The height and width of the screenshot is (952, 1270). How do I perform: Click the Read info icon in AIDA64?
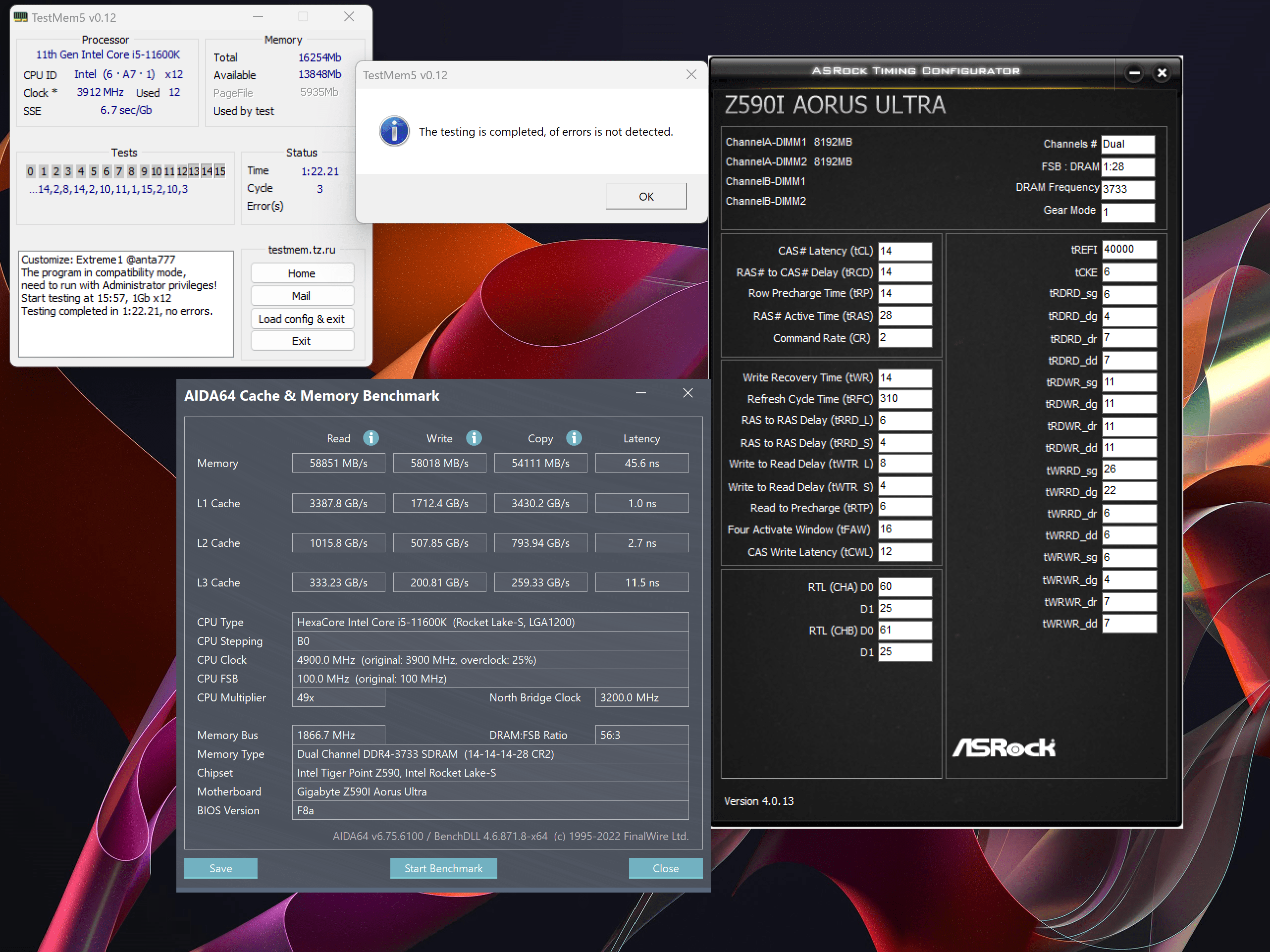point(371,438)
